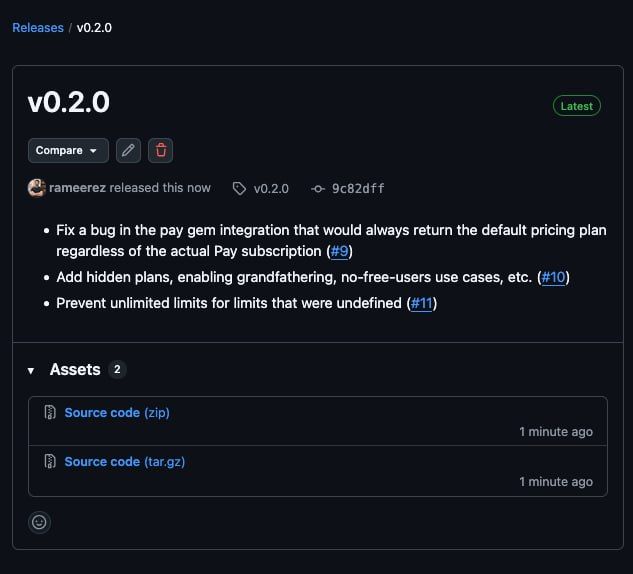Collapse the Assets section triangle
This screenshot has height=574, width=633.
31,370
